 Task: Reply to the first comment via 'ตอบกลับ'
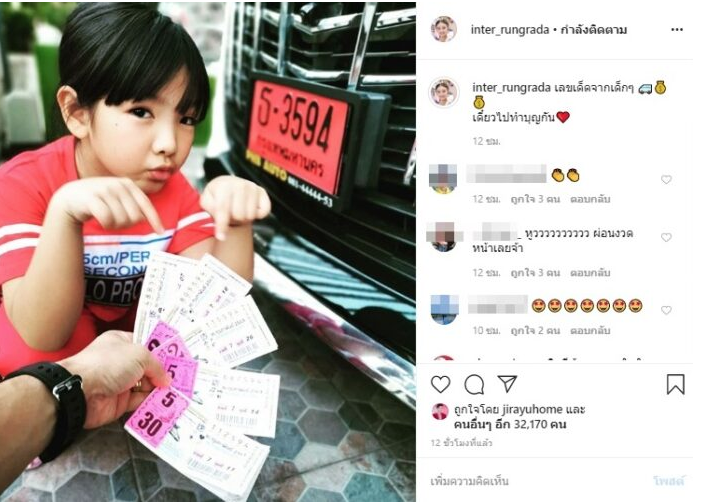590,199
